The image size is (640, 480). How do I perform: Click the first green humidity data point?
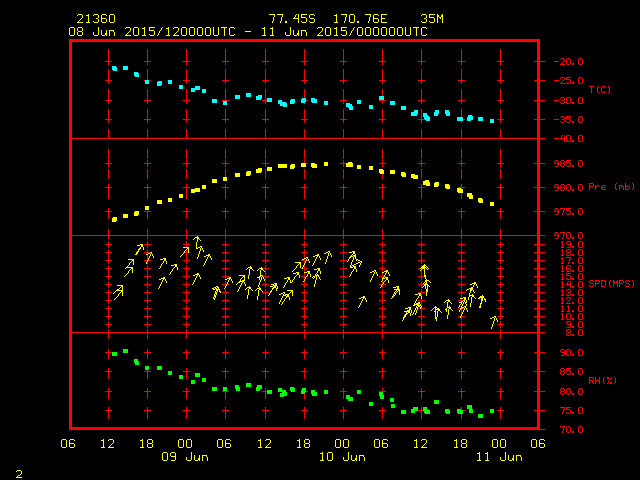click(114, 354)
